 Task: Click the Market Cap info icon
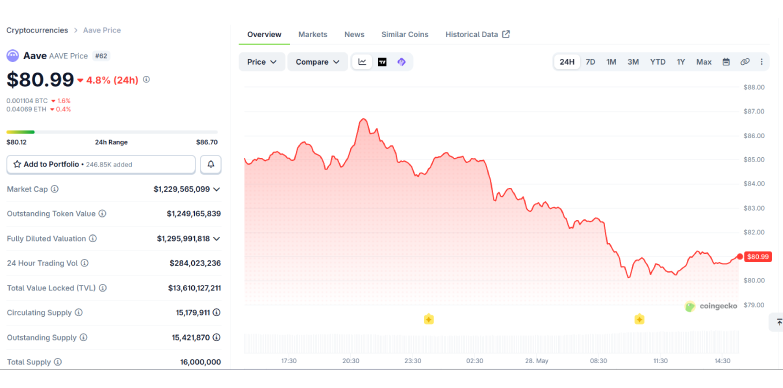(54, 189)
